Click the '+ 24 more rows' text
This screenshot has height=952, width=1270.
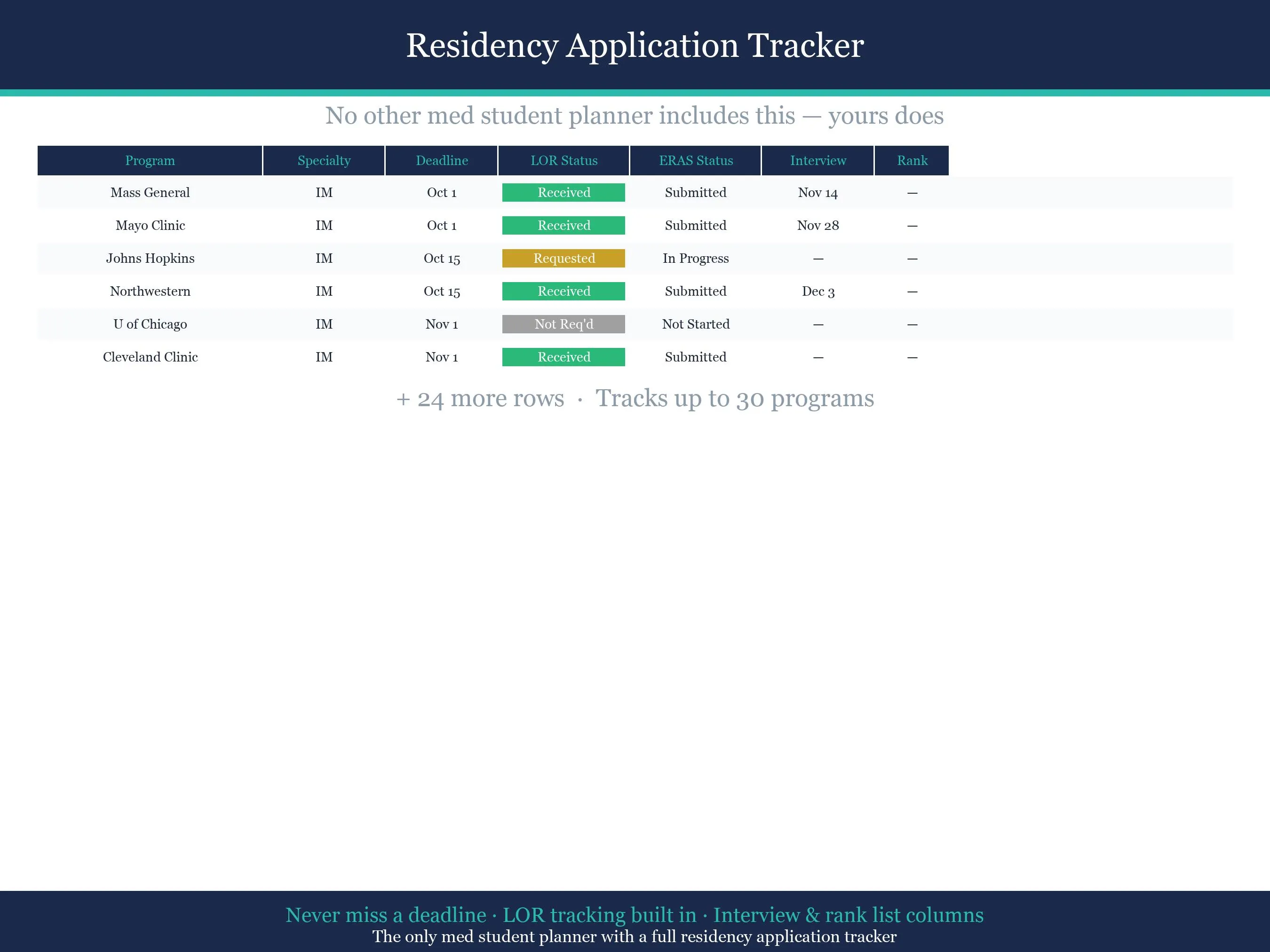pos(480,398)
